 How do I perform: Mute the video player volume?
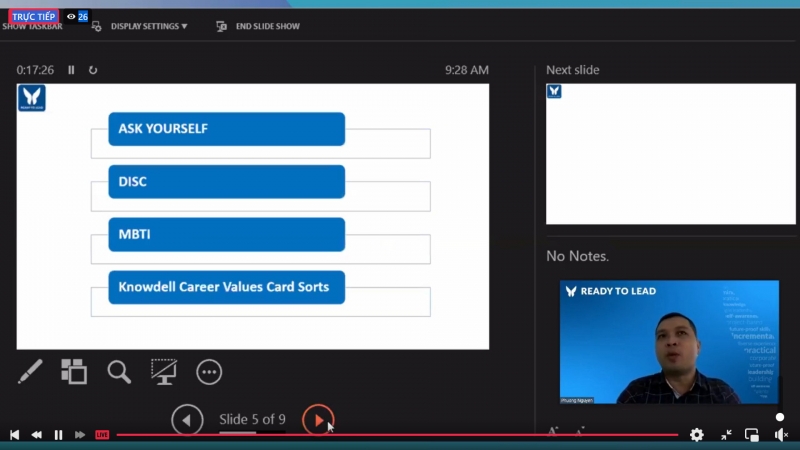click(781, 435)
